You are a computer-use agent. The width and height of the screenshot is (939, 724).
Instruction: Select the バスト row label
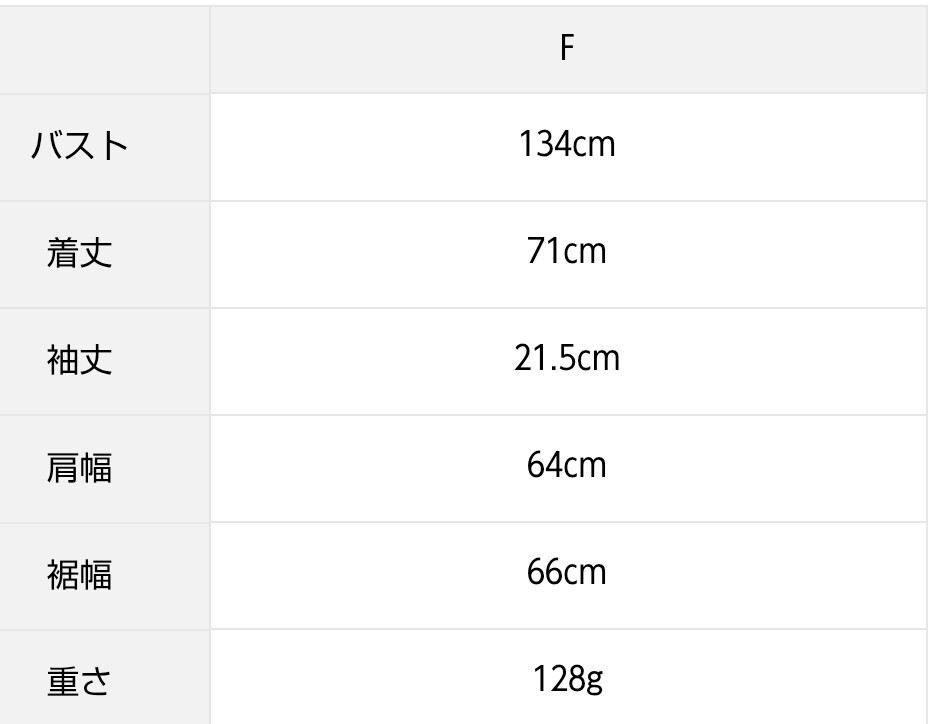point(79,147)
